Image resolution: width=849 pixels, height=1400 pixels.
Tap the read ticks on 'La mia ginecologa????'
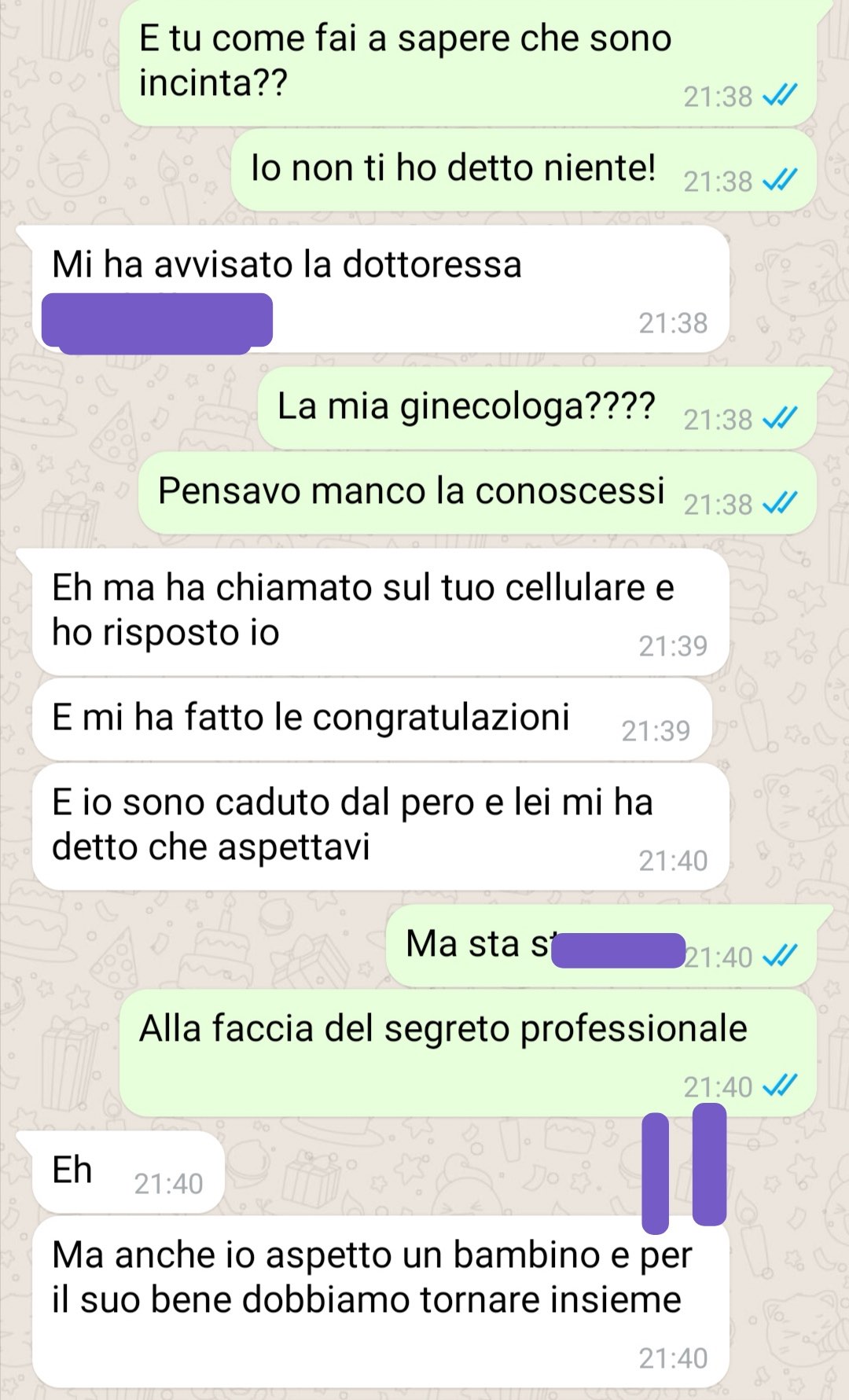781,419
